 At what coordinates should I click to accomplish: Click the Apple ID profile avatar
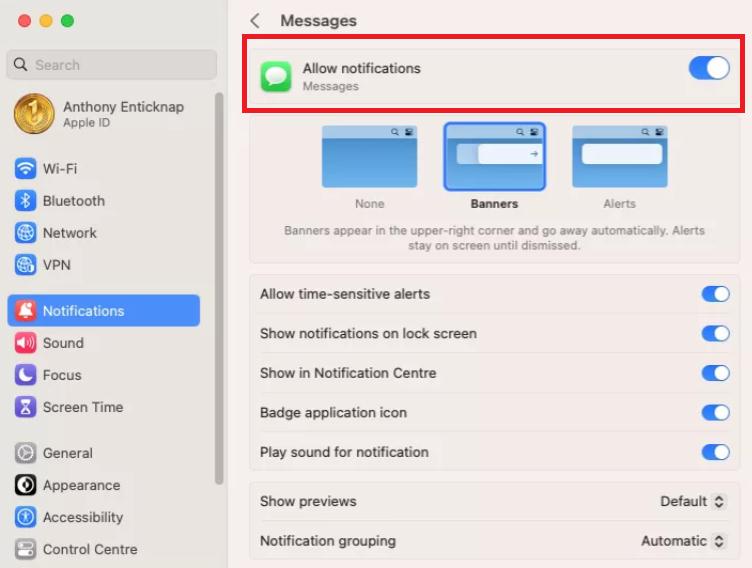pos(34,114)
